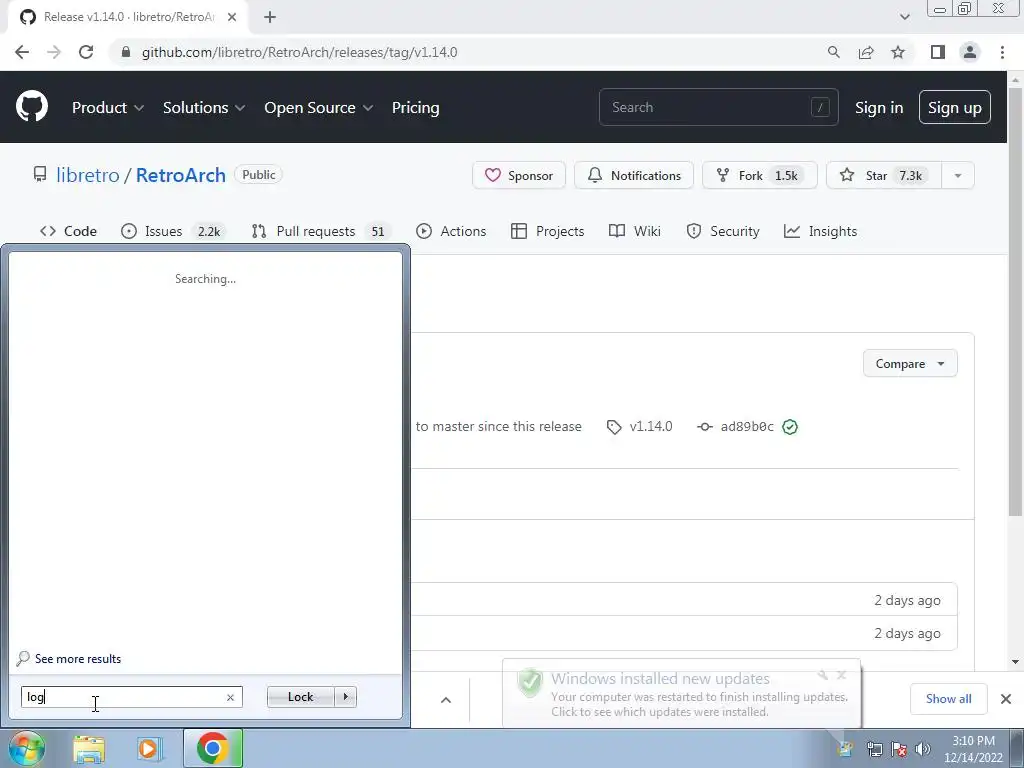Click the network tray icon

[x=874, y=749]
